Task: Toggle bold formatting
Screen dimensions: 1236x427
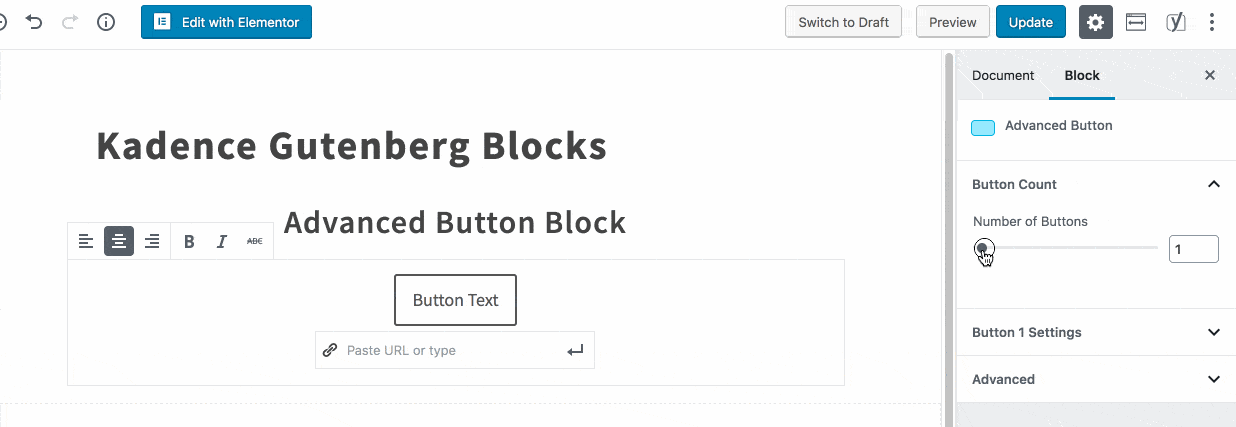Action: [x=189, y=241]
